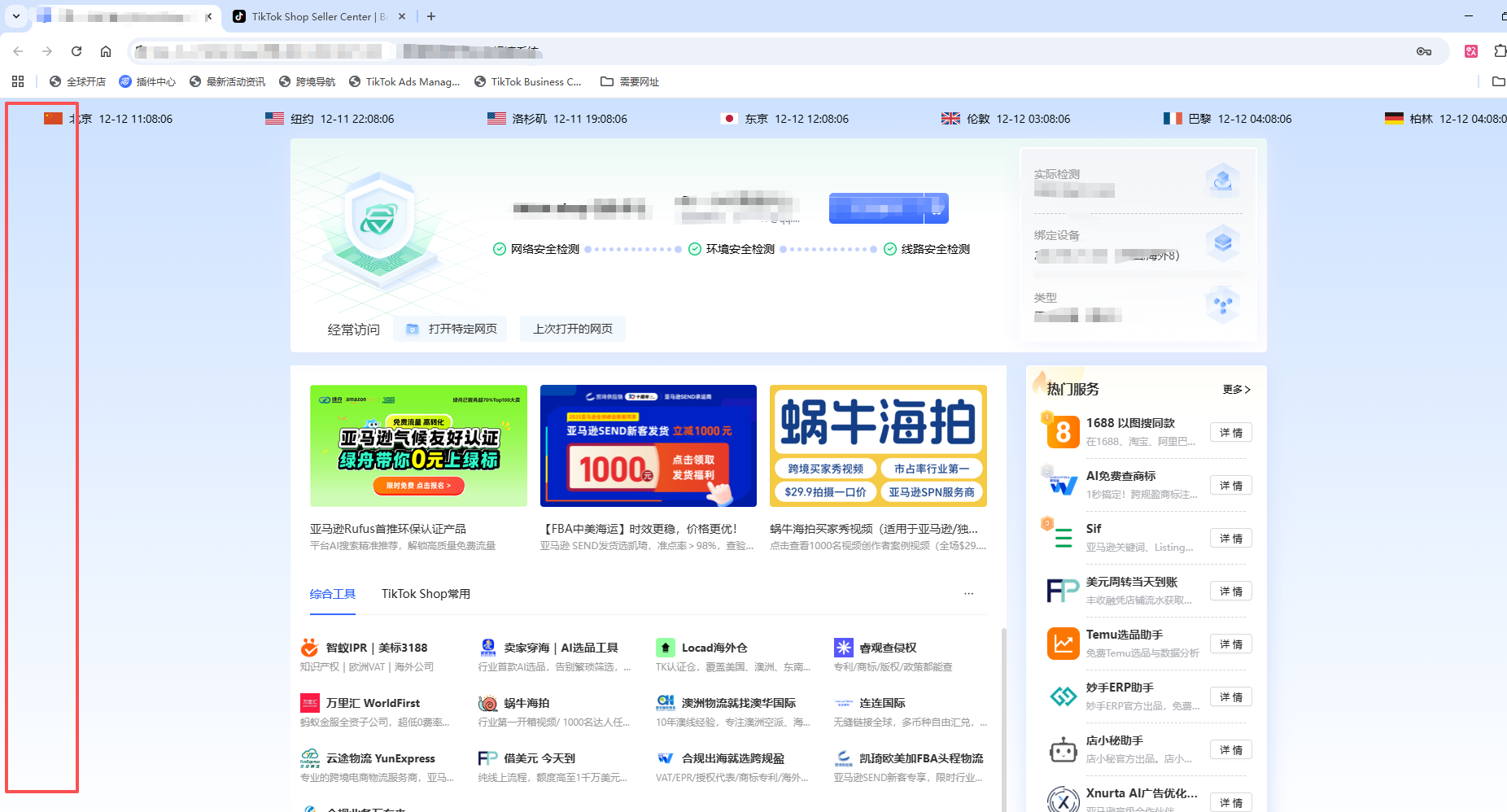This screenshot has height=812, width=1507.
Task: Click the 睿观查侵权 icon
Action: 843,648
